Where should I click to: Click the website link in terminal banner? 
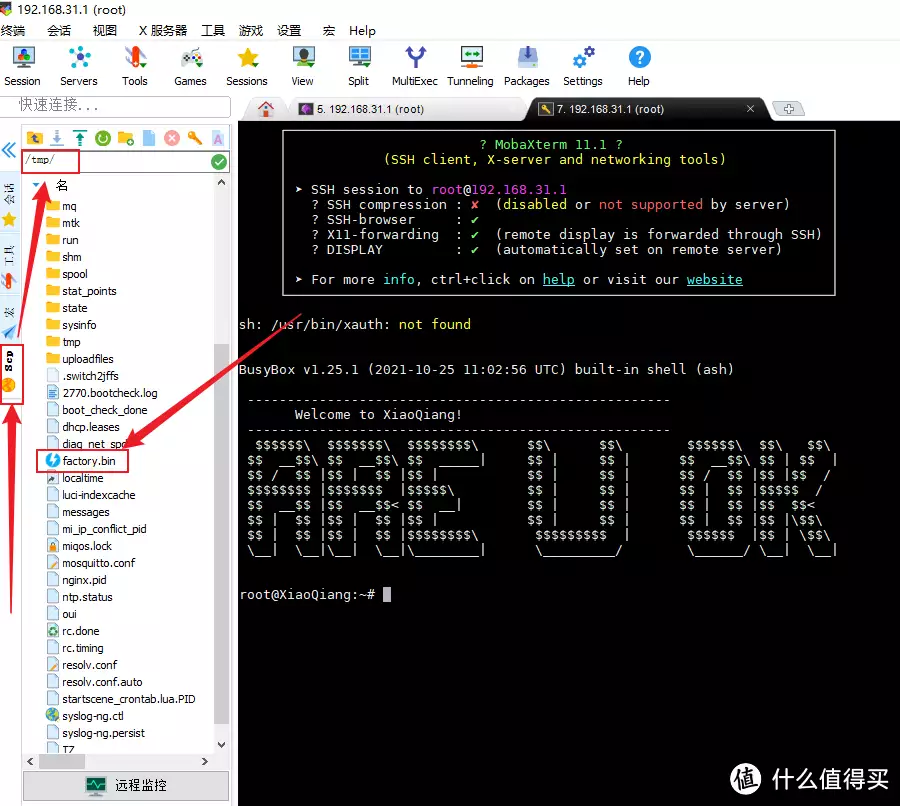tap(715, 280)
